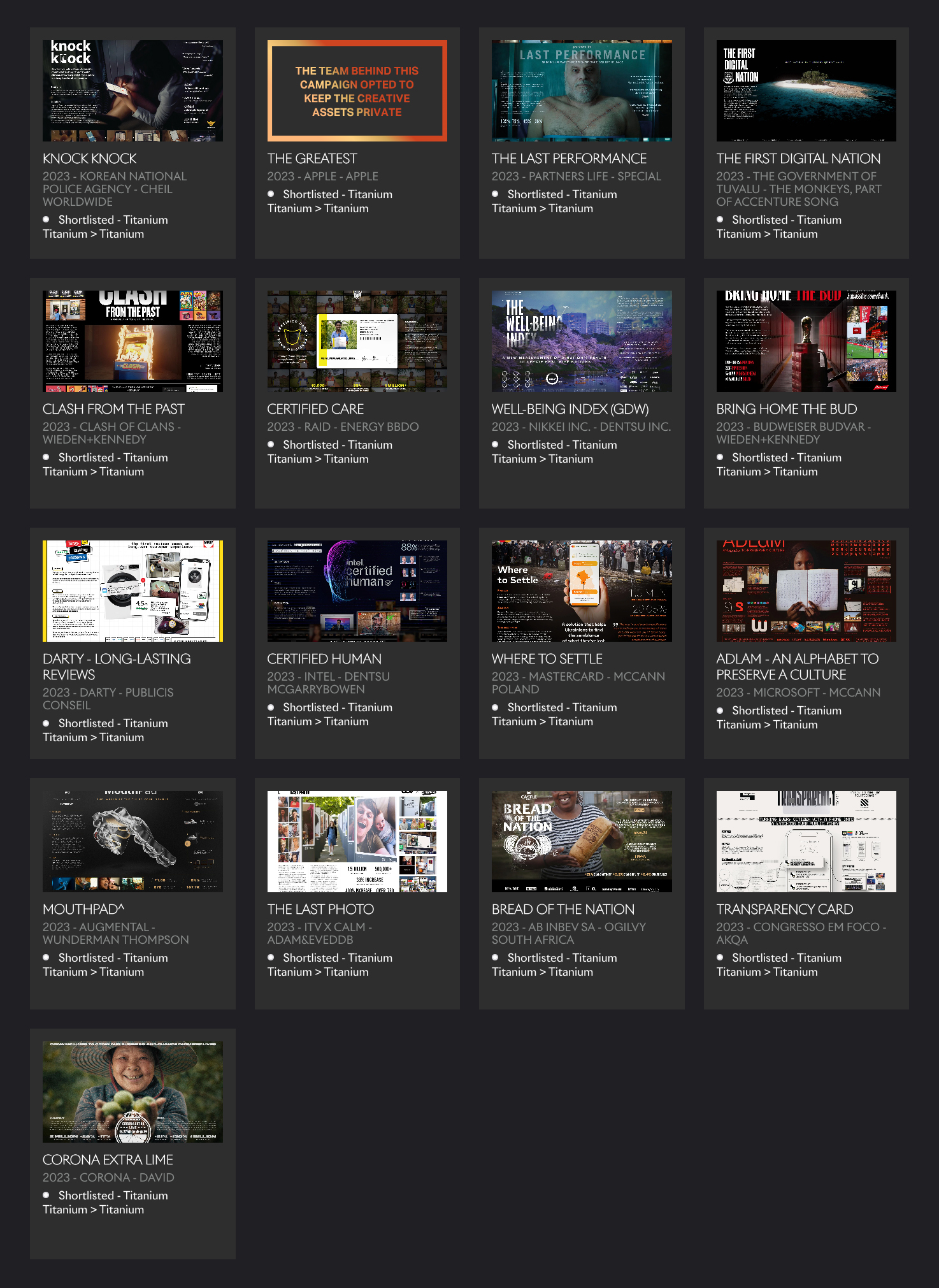Click Shortlisted - Titanium under Transparency Card
This screenshot has height=1288, width=939.
click(787, 958)
